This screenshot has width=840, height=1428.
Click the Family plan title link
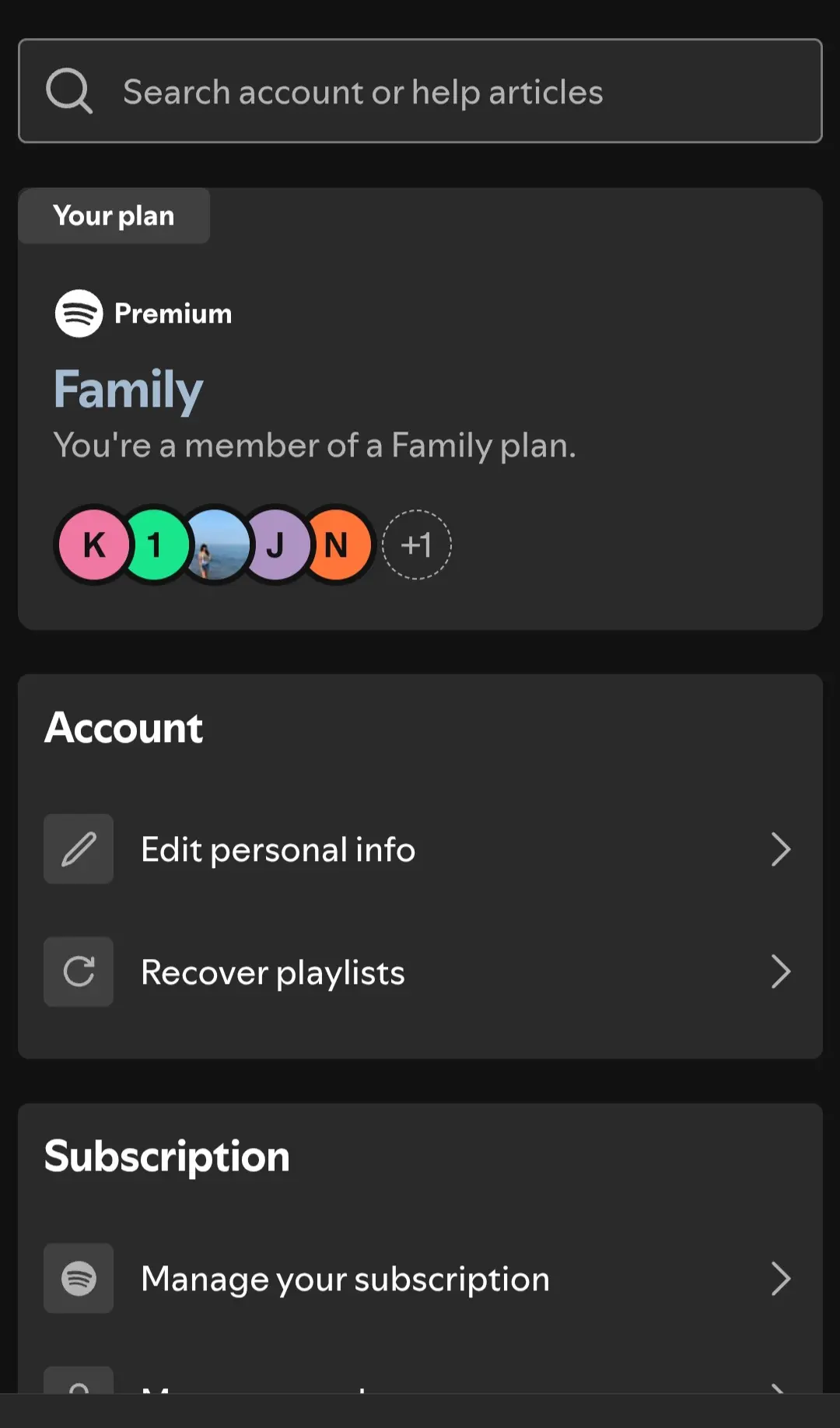coord(128,390)
